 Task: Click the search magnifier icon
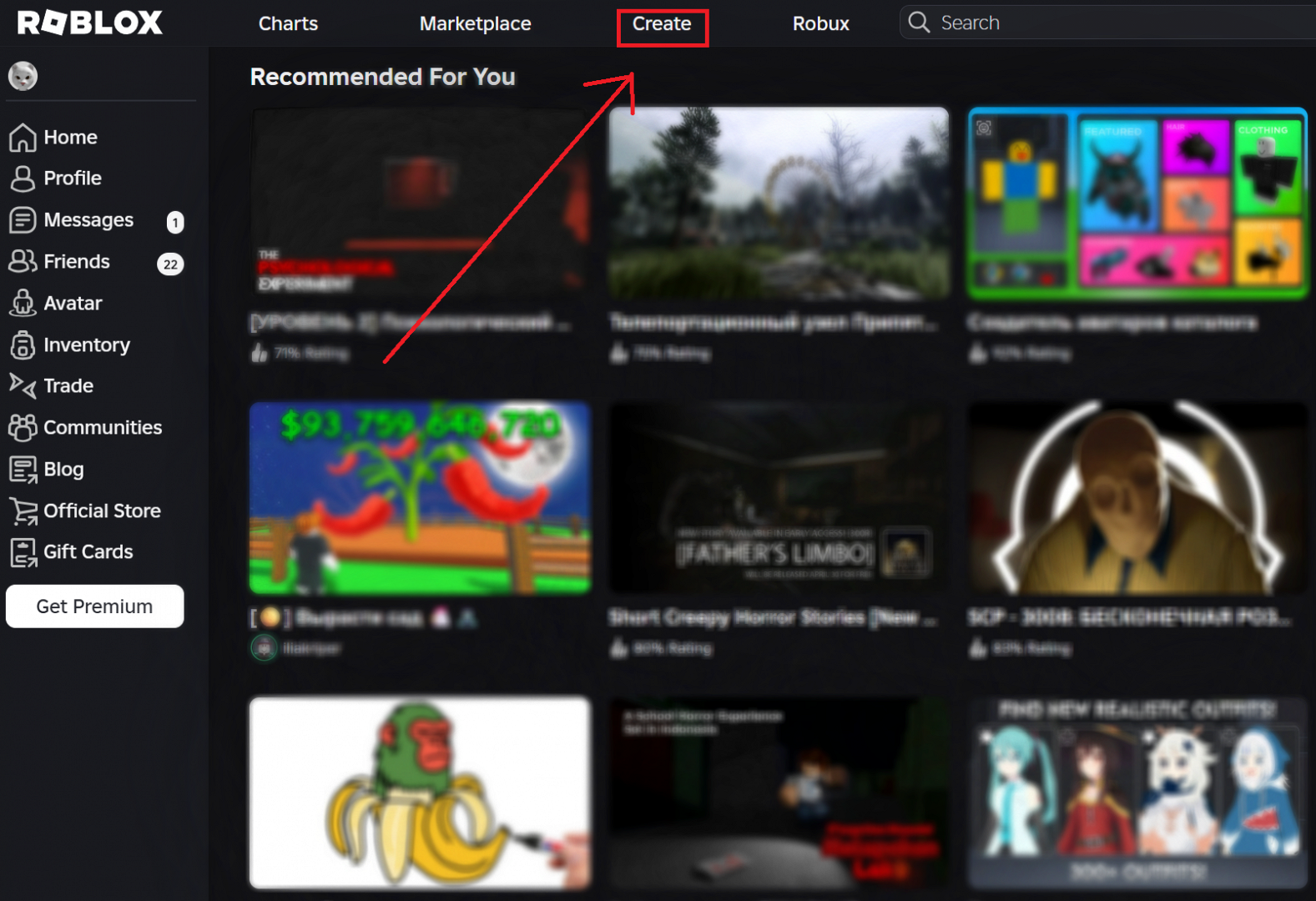coord(919,23)
